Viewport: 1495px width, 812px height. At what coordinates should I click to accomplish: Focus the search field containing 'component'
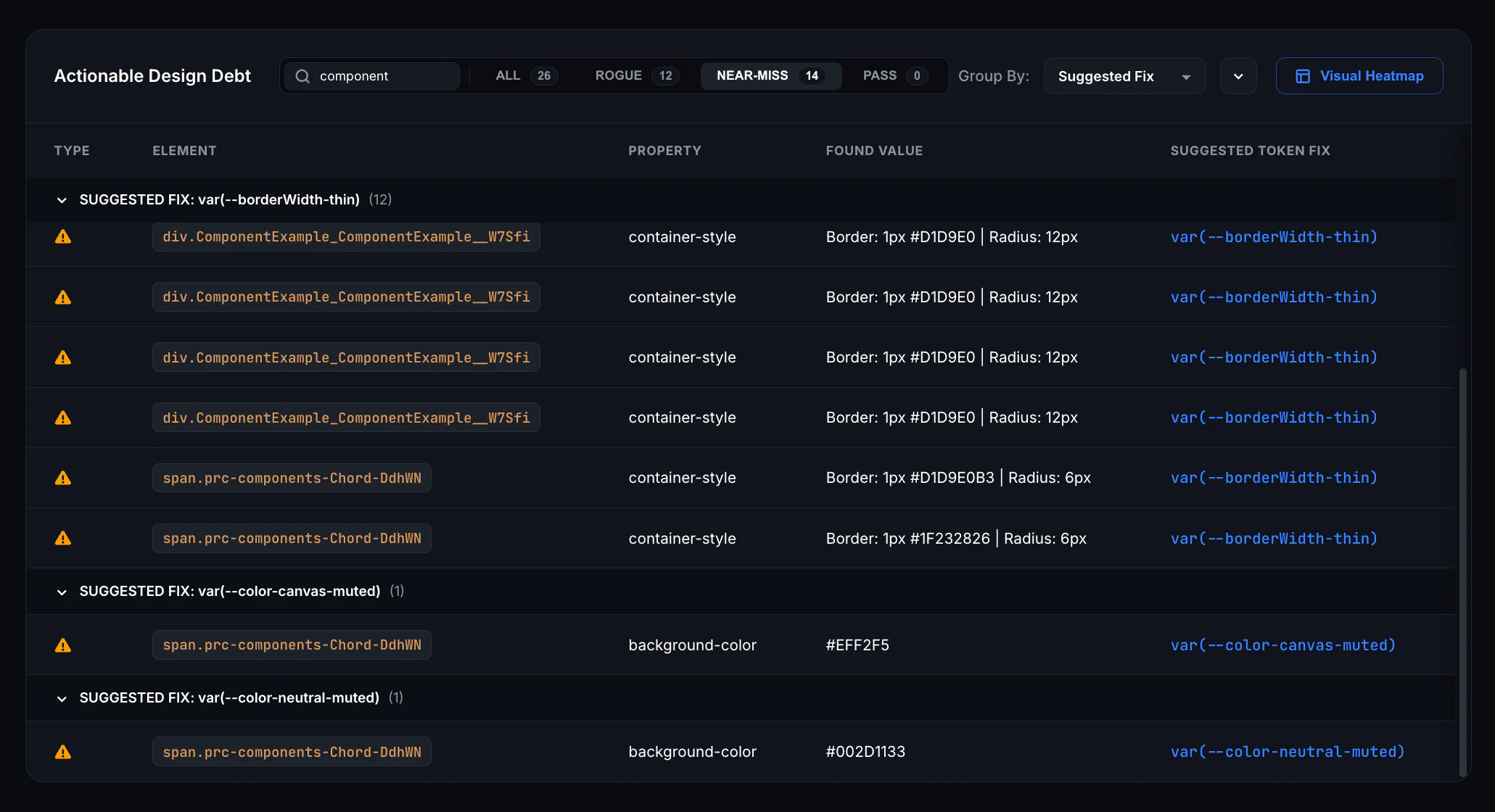(372, 76)
